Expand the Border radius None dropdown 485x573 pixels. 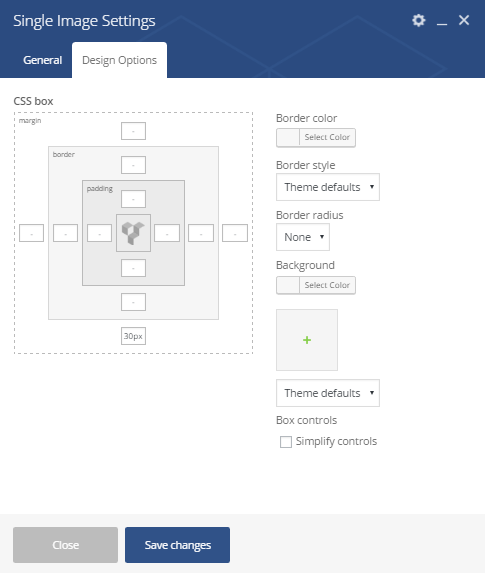(x=303, y=237)
